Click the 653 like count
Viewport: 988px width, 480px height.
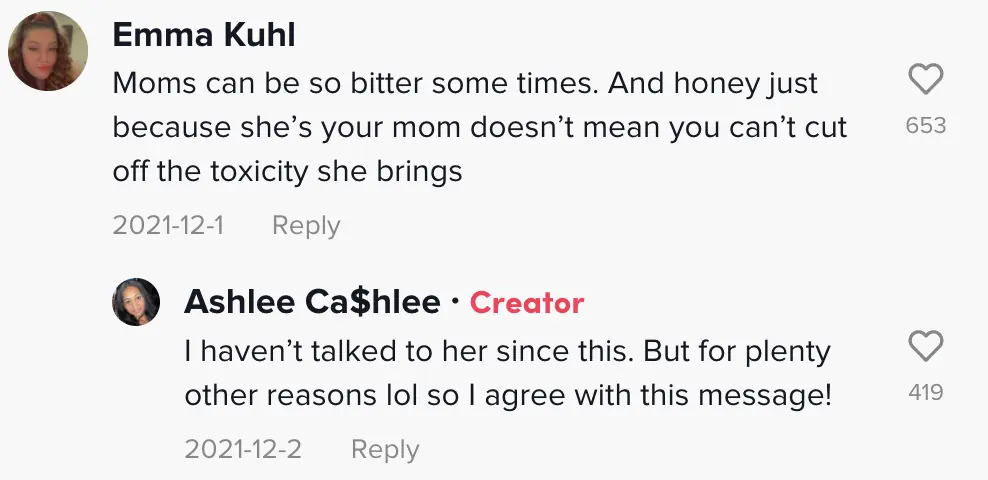(x=925, y=126)
